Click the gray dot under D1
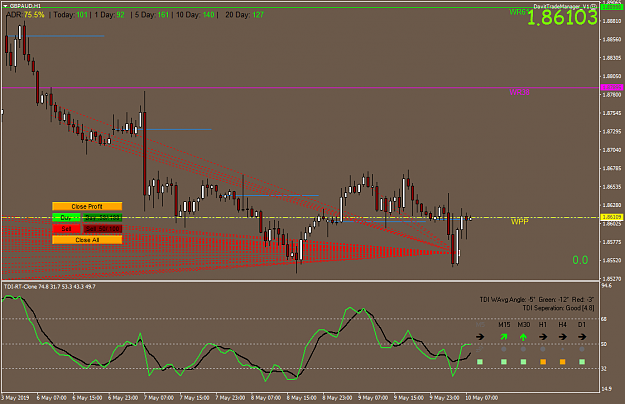Image resolution: width=625 pixels, height=404 pixels. 582,349
